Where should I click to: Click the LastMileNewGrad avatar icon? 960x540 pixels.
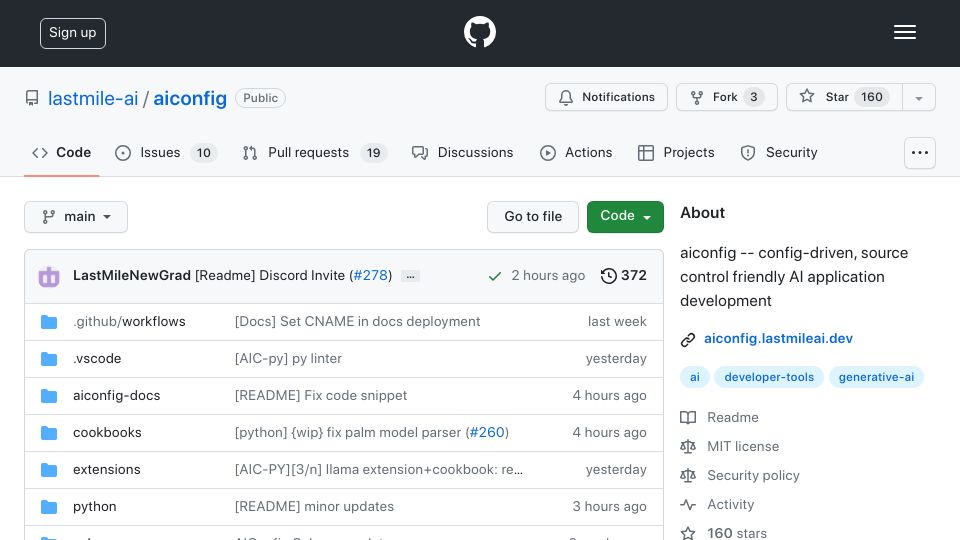(49, 276)
